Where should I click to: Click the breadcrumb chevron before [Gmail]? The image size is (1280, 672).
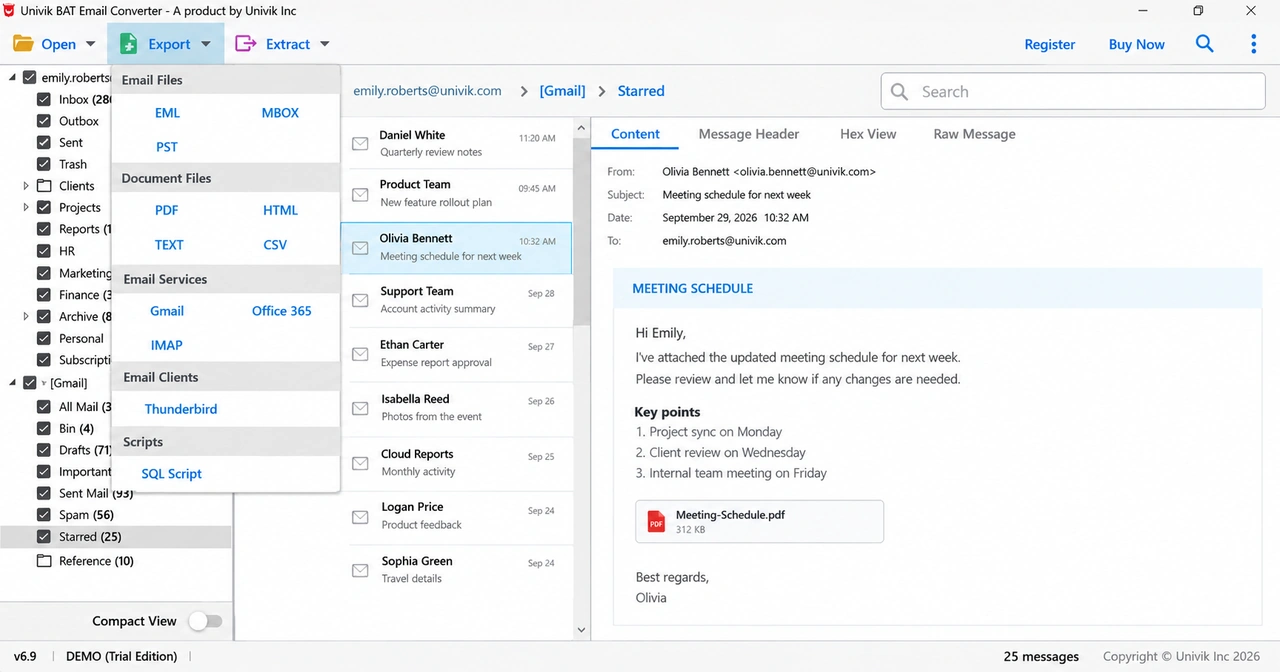point(524,91)
